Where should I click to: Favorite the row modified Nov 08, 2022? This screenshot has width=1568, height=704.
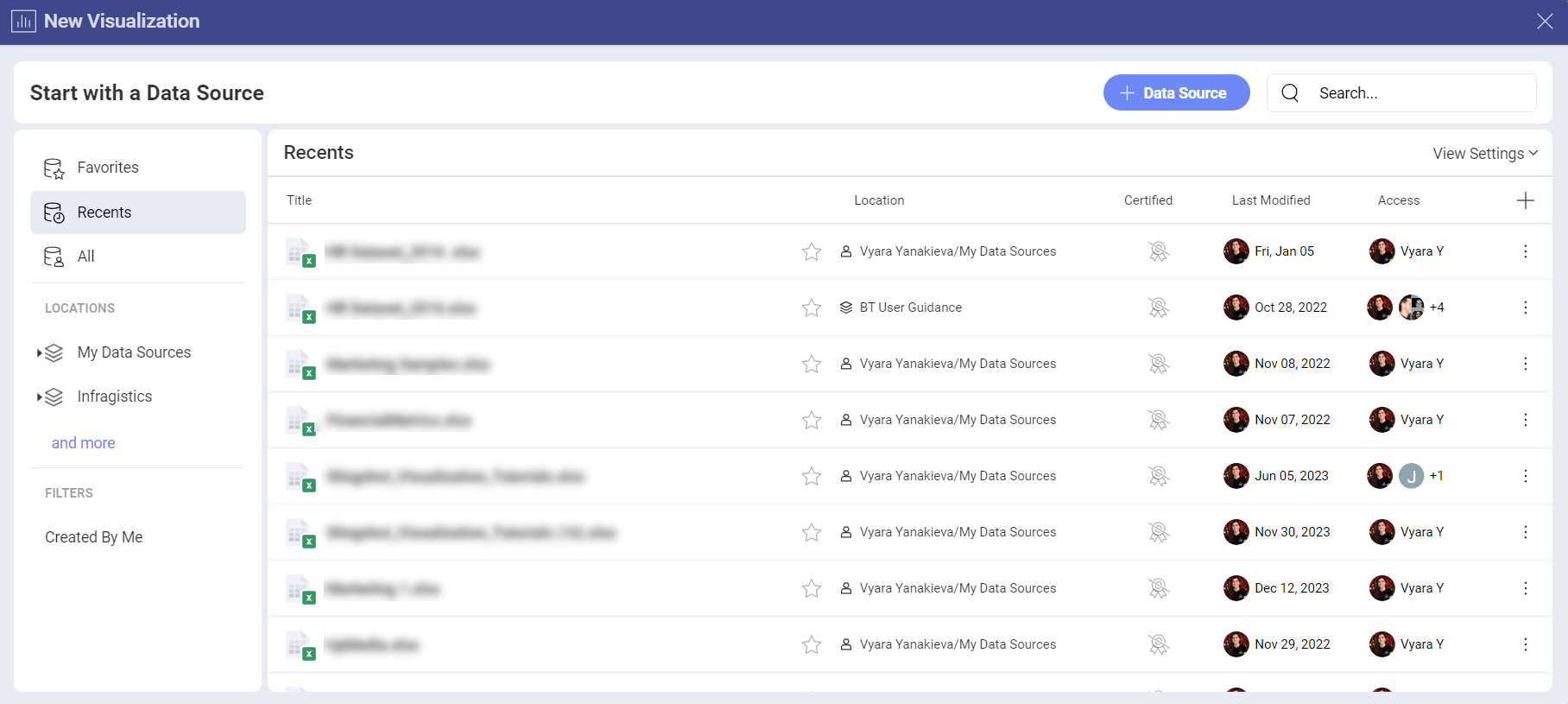pyautogui.click(x=812, y=364)
